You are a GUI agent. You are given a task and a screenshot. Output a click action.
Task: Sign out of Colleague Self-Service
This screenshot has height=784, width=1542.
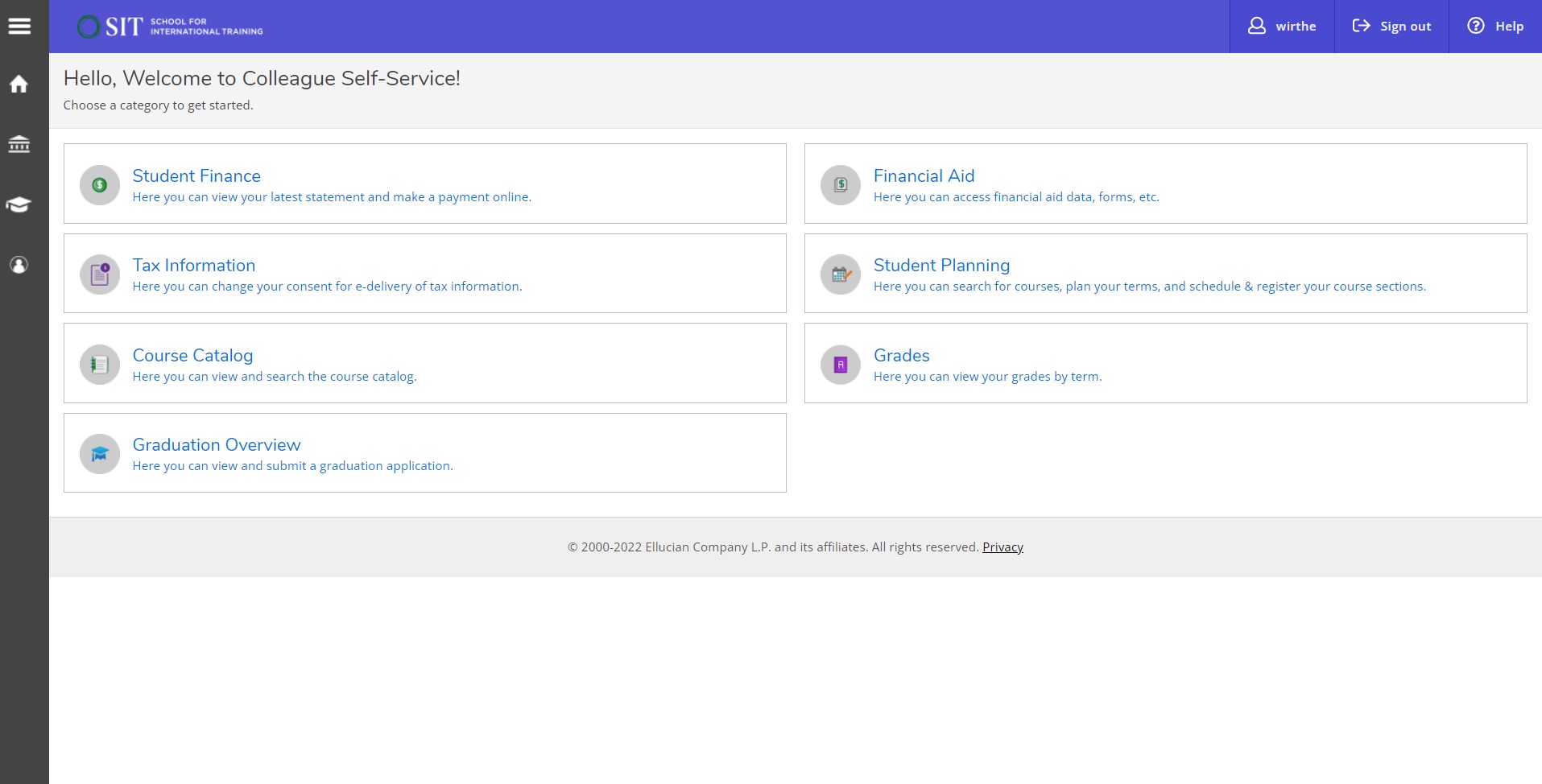1391,26
